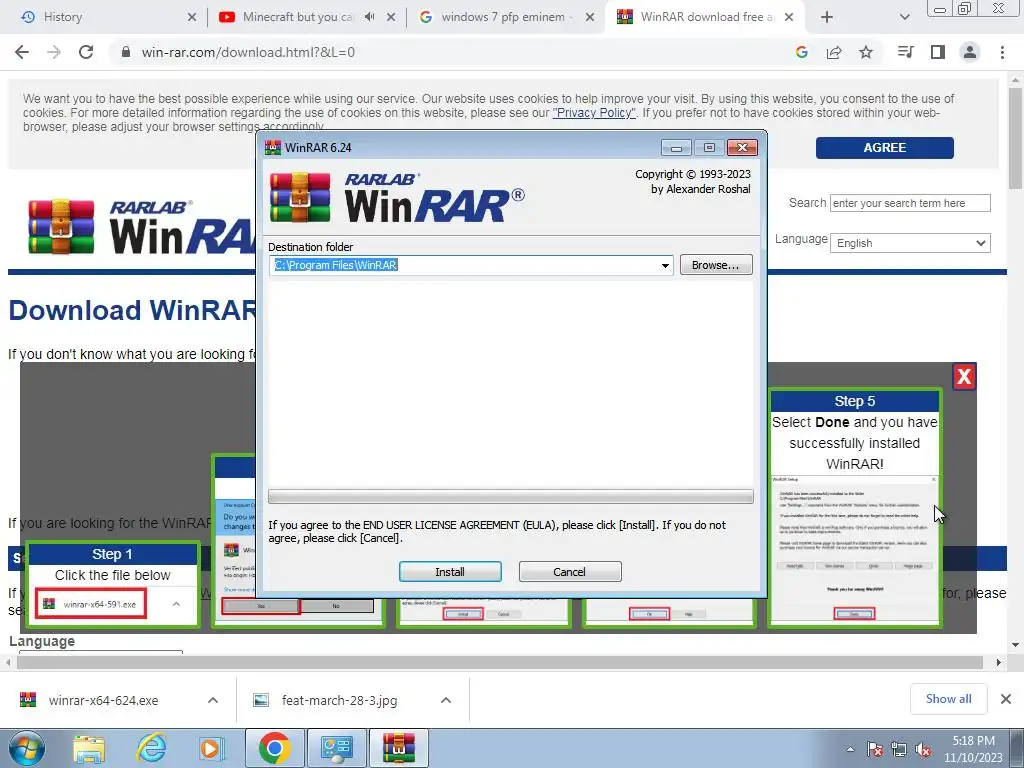This screenshot has height=768, width=1024.
Task: Click the horizontal page scrollbar
Action: tap(500, 662)
